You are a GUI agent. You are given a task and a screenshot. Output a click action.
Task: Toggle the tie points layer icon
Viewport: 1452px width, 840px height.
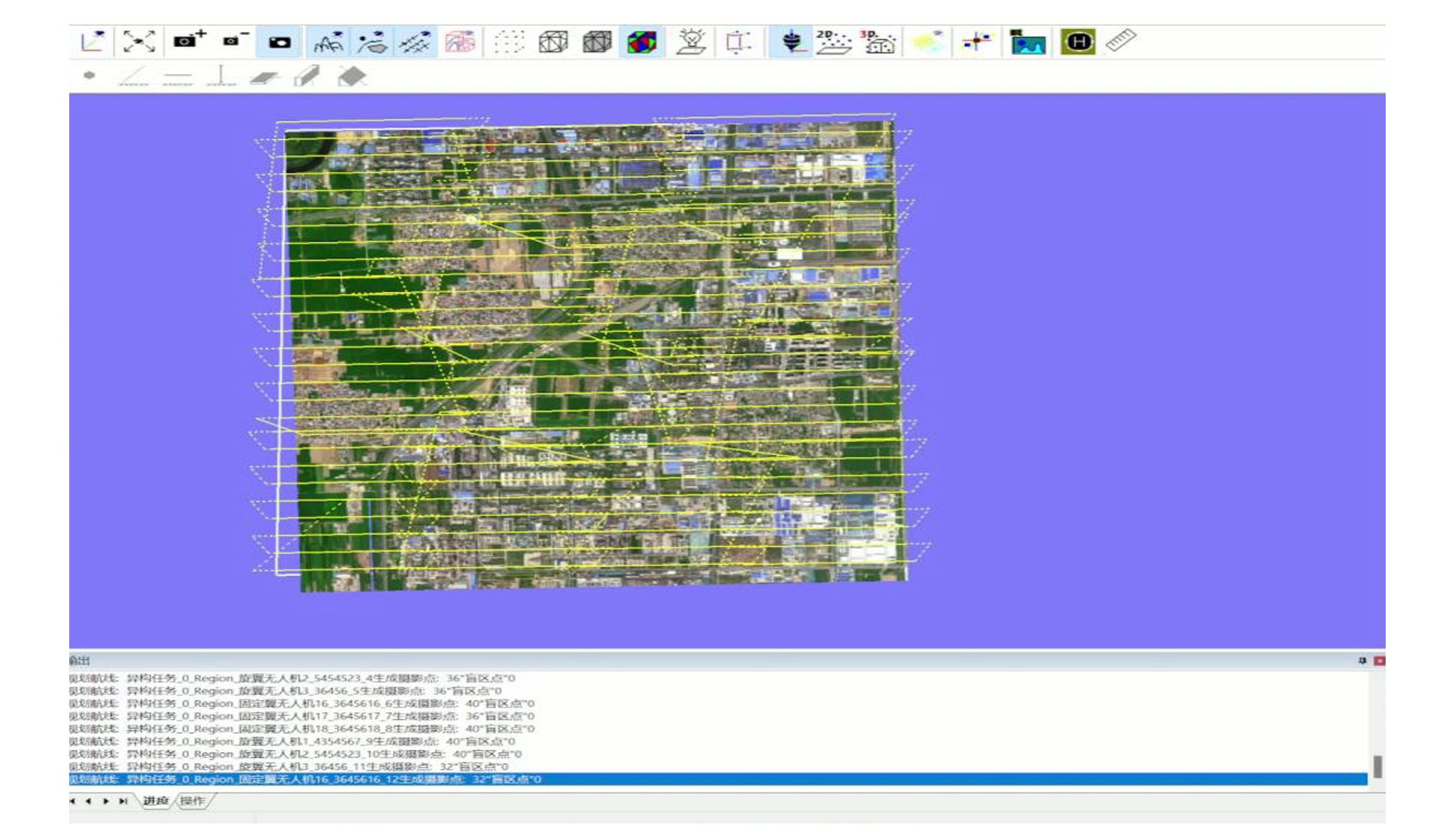(415, 42)
